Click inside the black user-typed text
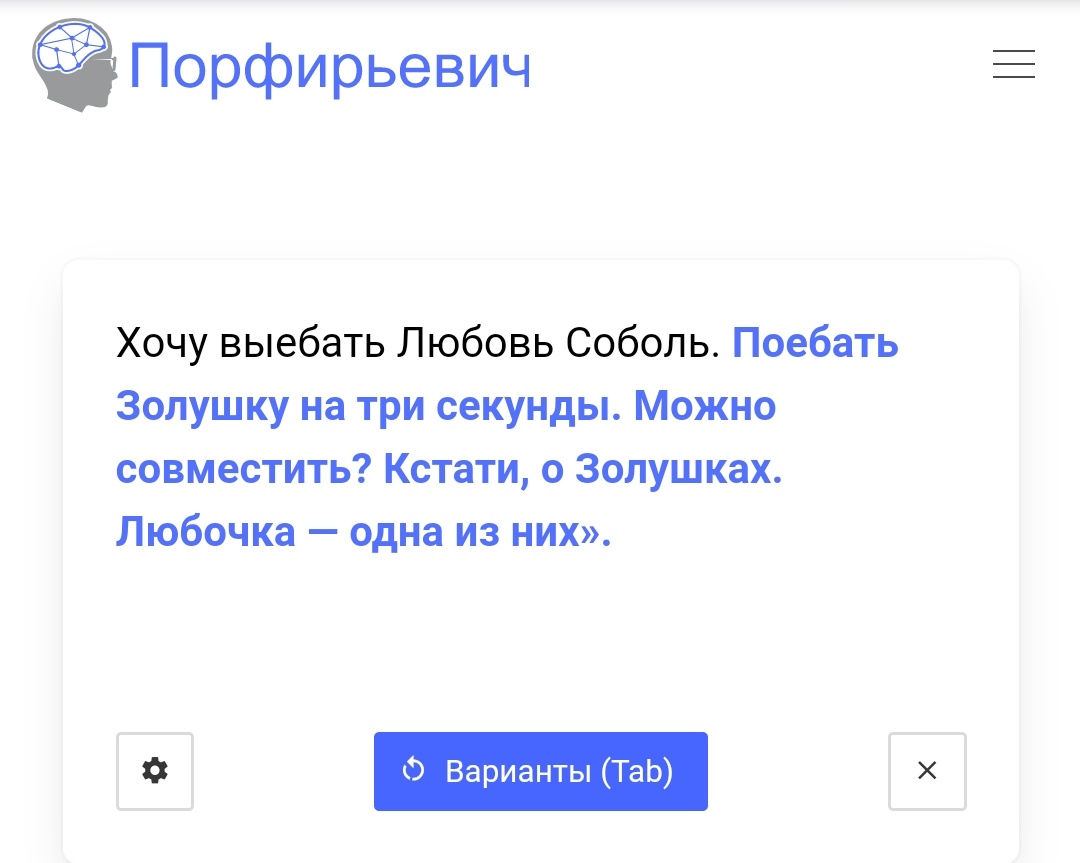This screenshot has width=1080, height=863. tap(417, 342)
